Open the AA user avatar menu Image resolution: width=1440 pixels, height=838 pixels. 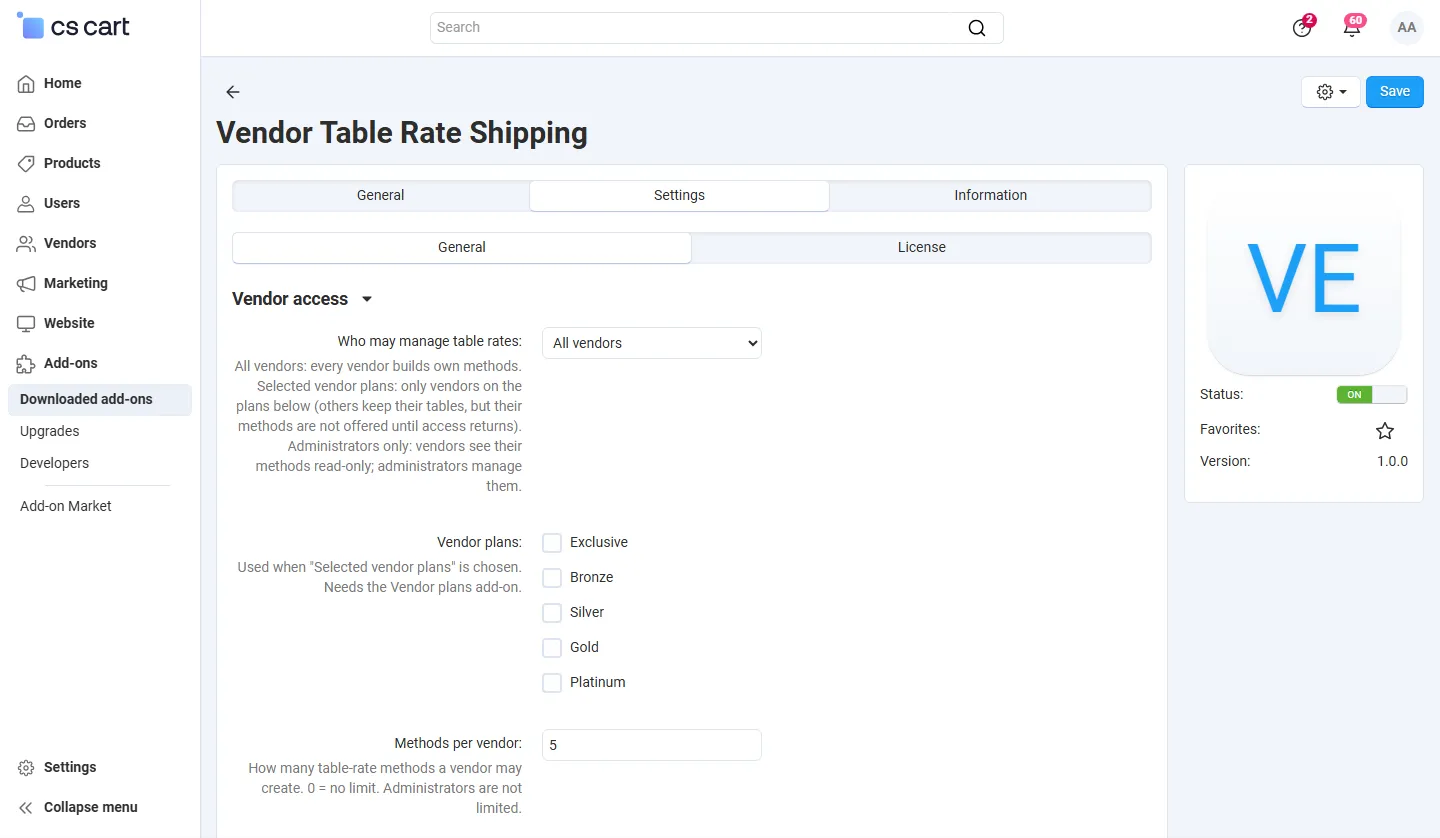coord(1407,28)
